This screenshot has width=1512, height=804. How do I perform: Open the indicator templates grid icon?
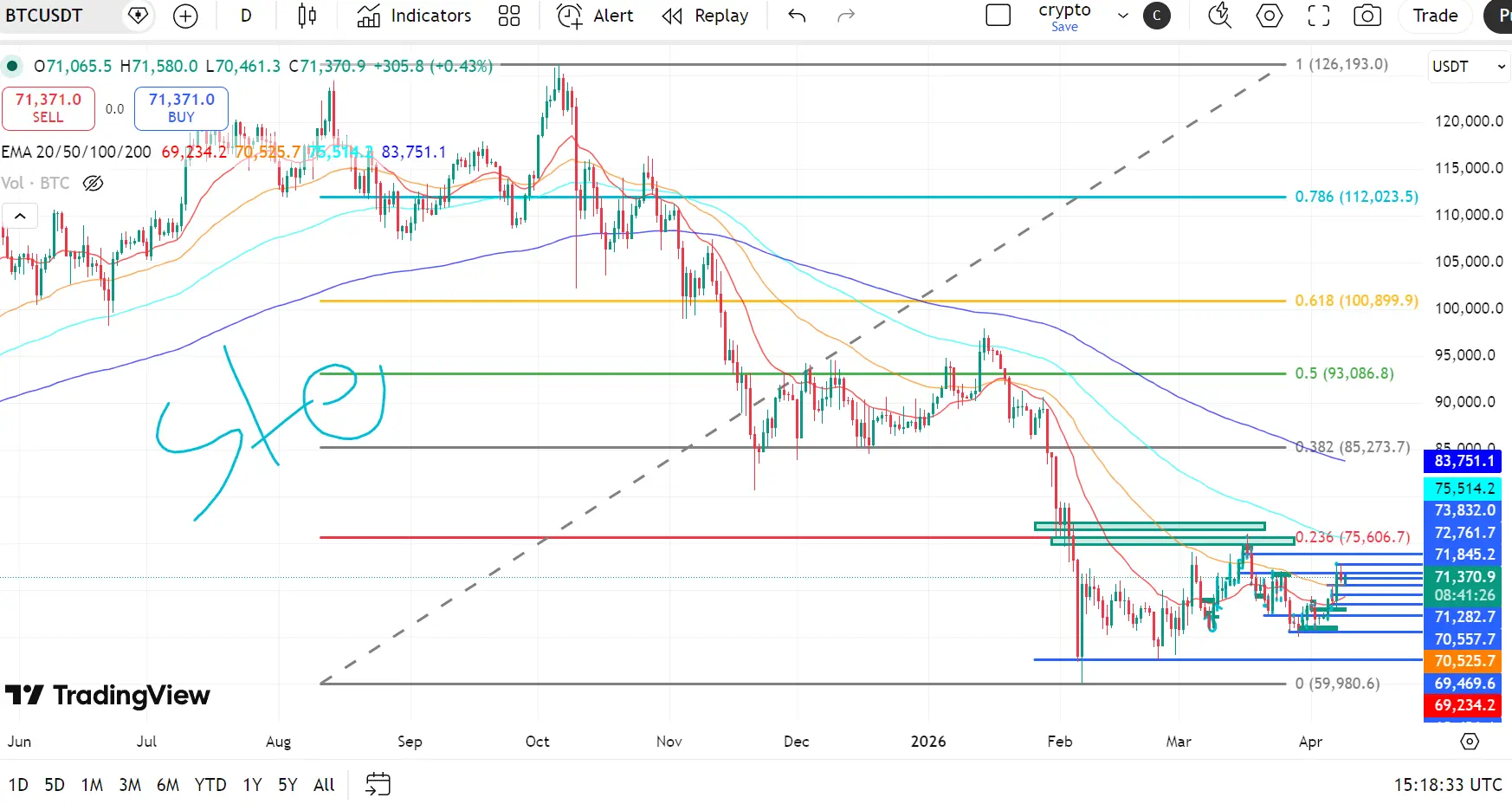pyautogui.click(x=509, y=16)
